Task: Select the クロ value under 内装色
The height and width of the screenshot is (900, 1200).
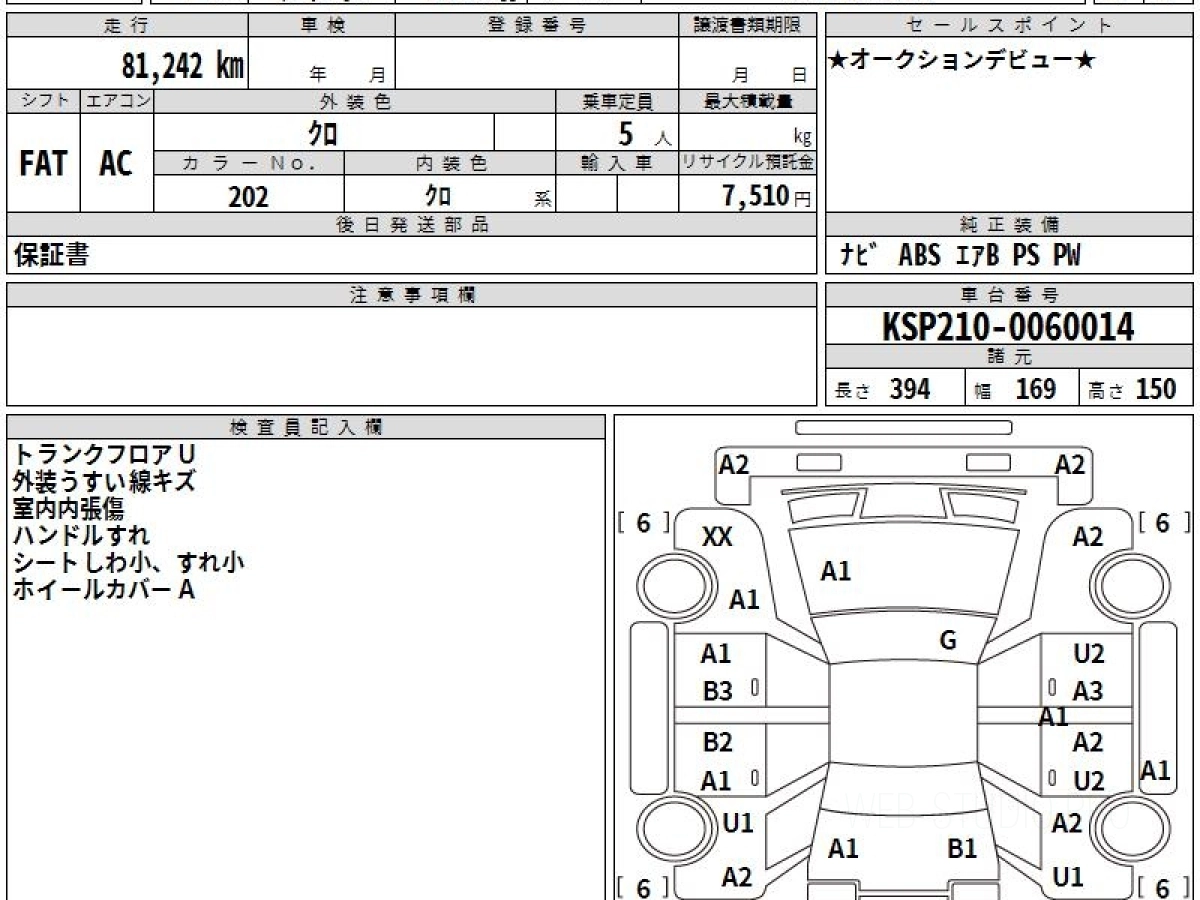Action: (x=438, y=196)
